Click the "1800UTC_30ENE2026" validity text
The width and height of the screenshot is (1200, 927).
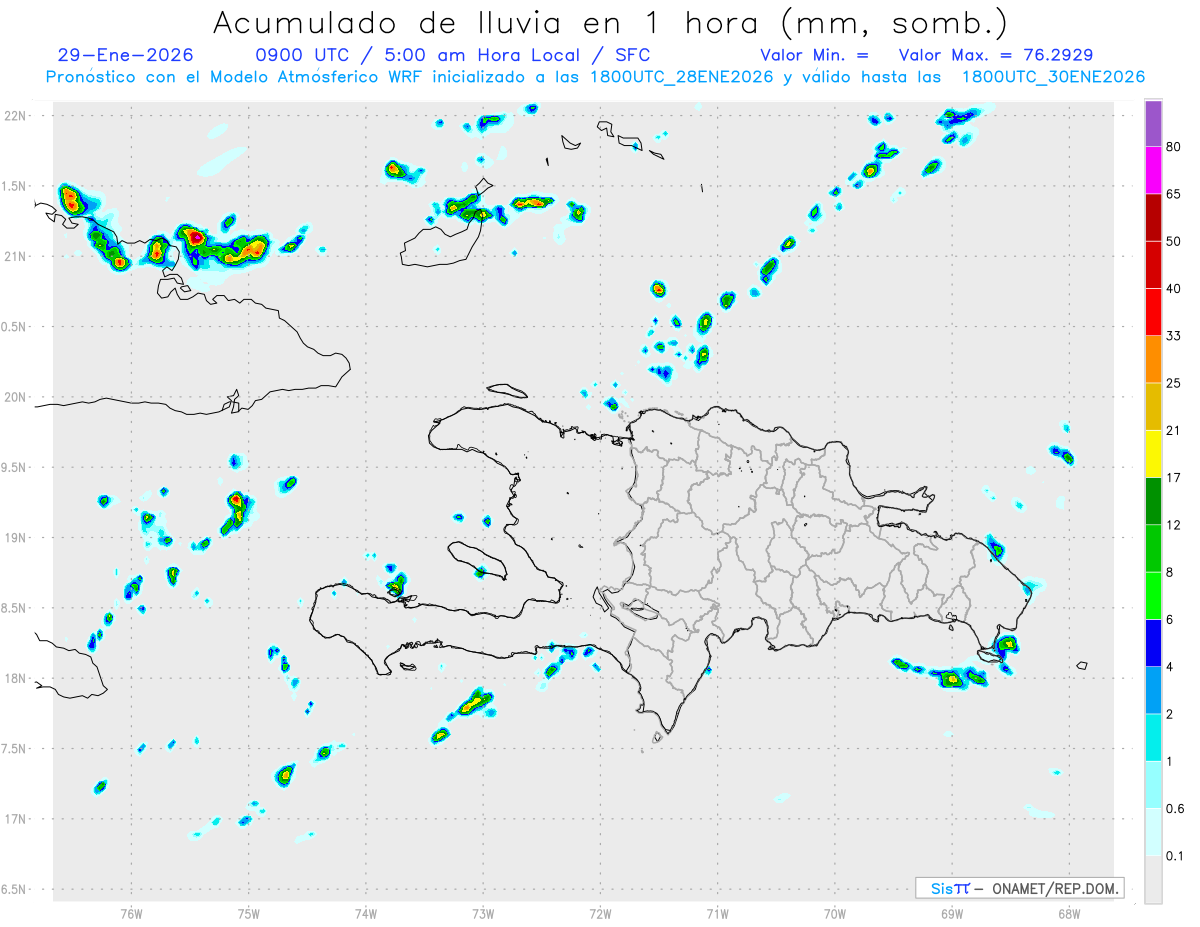[x=1053, y=77]
